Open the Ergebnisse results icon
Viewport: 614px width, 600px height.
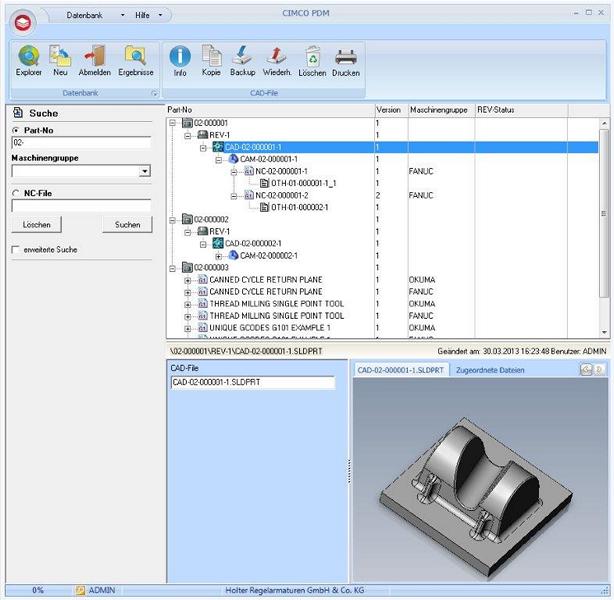click(135, 60)
